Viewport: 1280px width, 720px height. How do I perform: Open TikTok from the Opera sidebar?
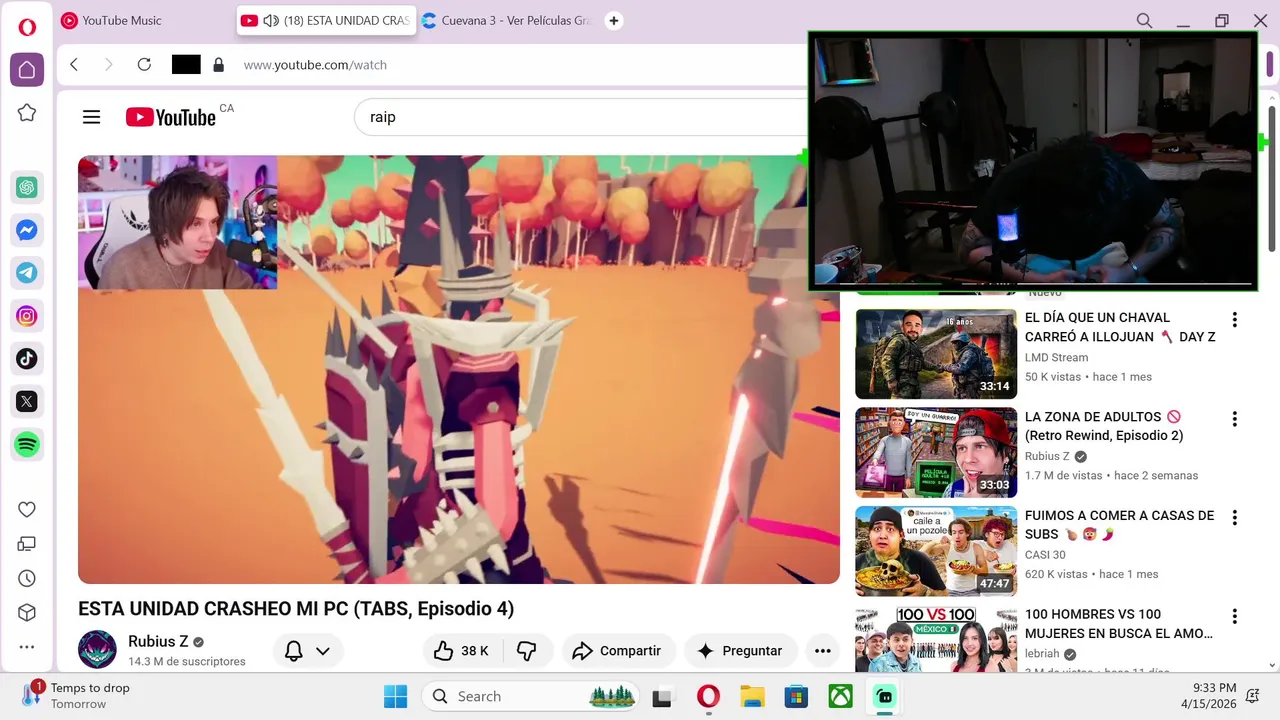27,358
